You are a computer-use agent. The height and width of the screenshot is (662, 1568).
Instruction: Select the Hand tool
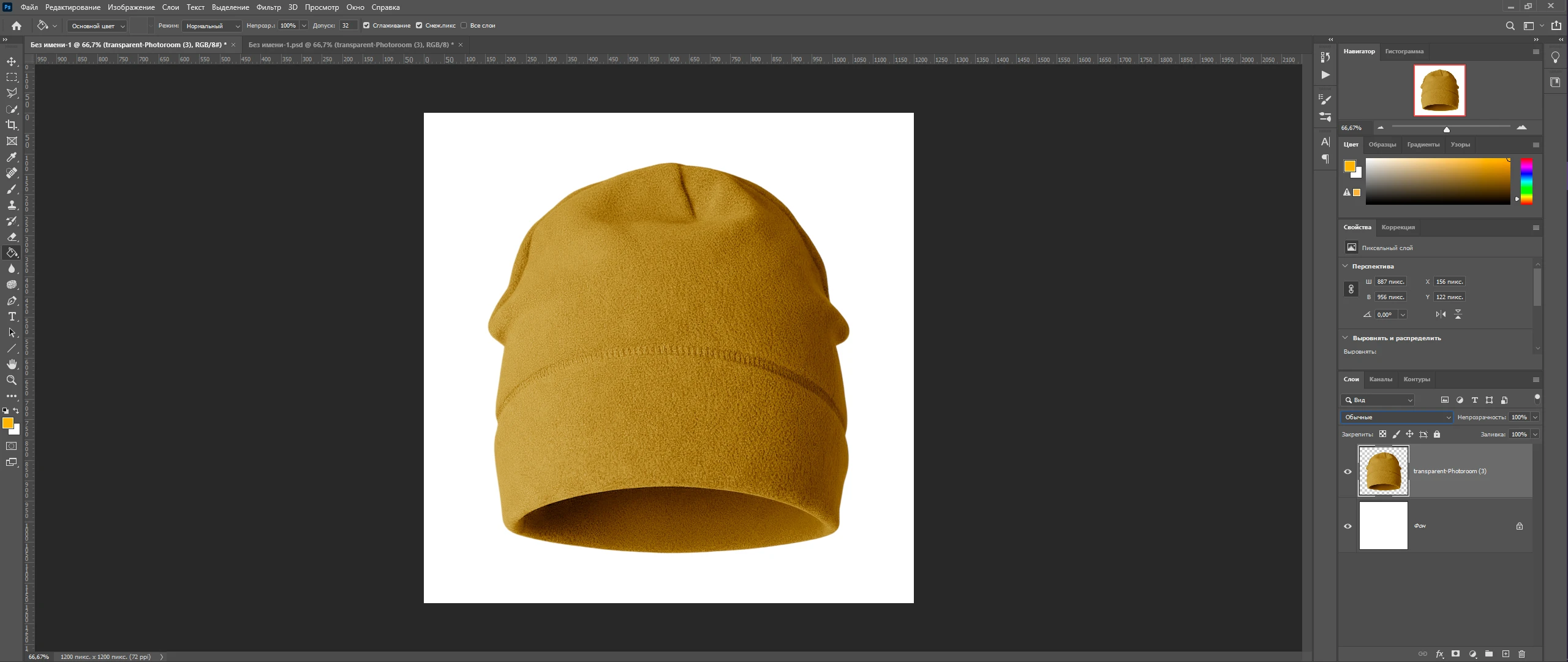[x=12, y=364]
